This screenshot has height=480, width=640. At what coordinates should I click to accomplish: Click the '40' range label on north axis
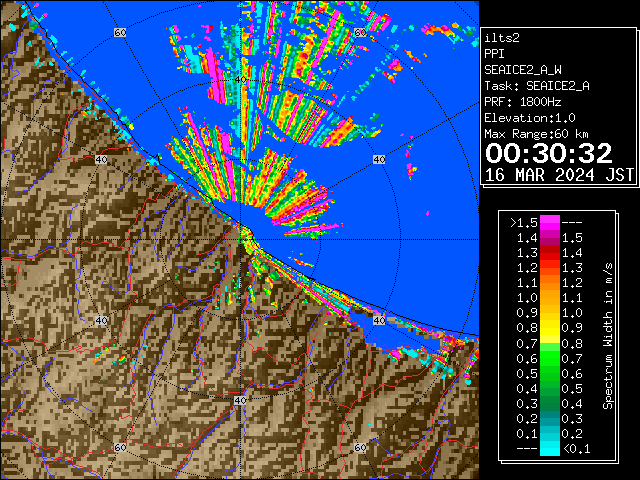tap(240, 80)
